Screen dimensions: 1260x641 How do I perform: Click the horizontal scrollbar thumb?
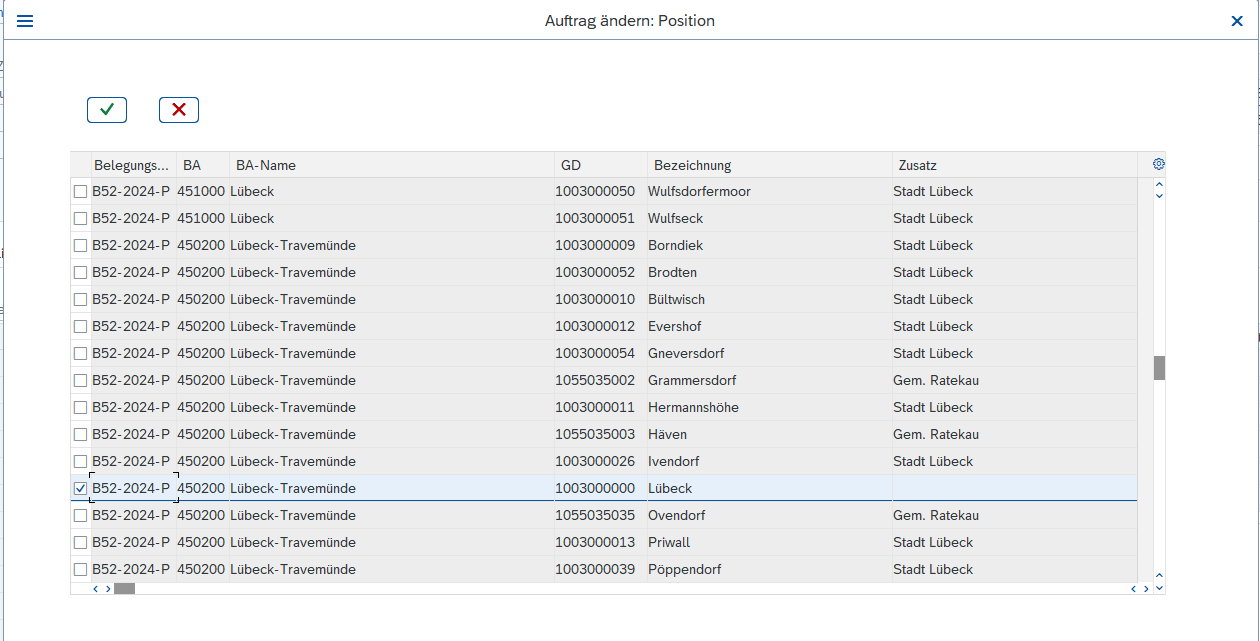(124, 589)
